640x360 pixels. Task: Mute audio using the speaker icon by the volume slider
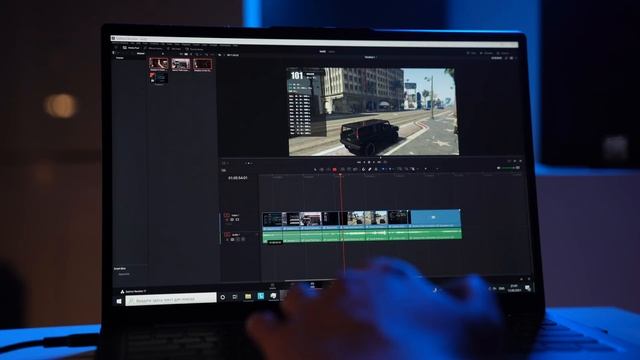pos(498,168)
